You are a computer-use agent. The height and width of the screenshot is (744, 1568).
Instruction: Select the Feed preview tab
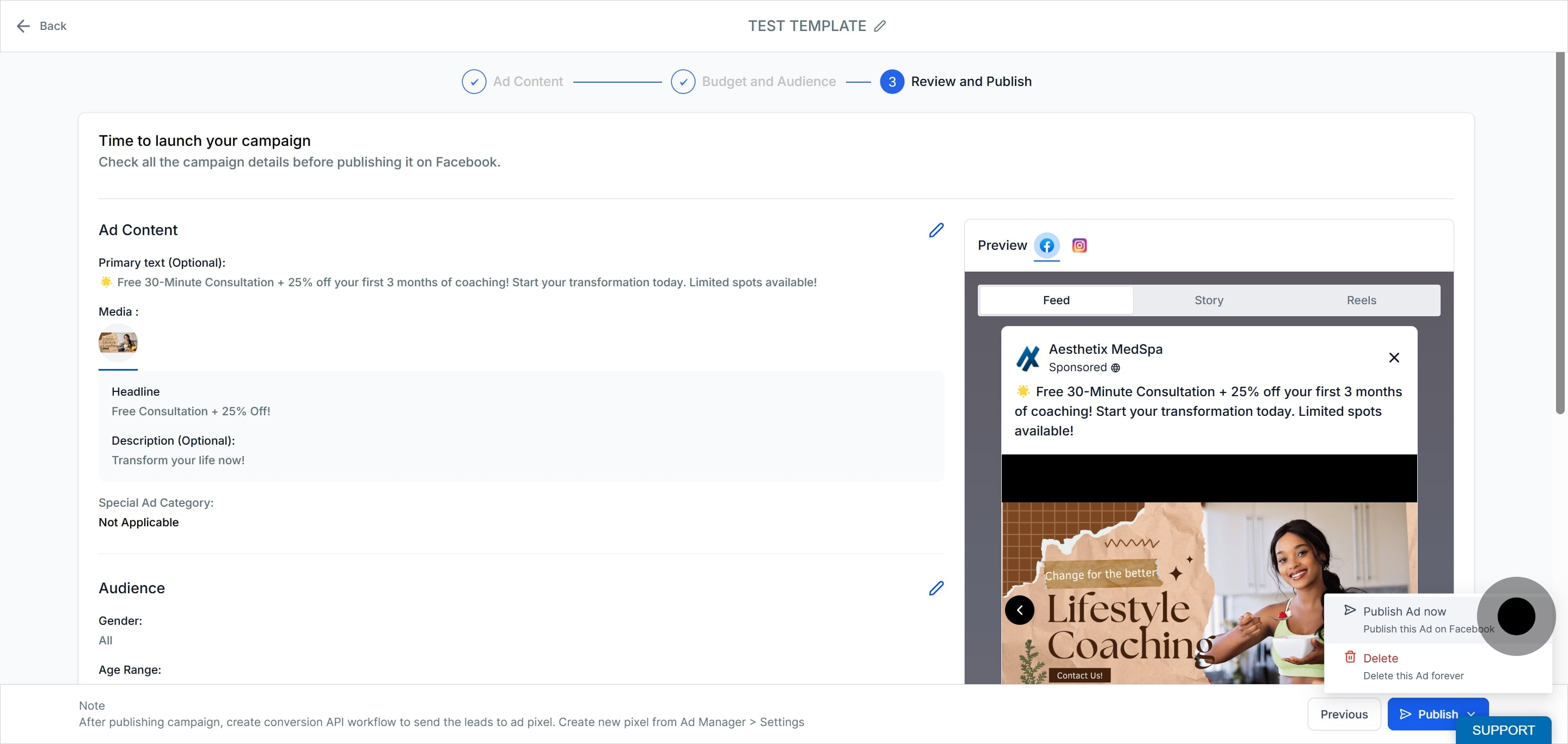(1056, 300)
